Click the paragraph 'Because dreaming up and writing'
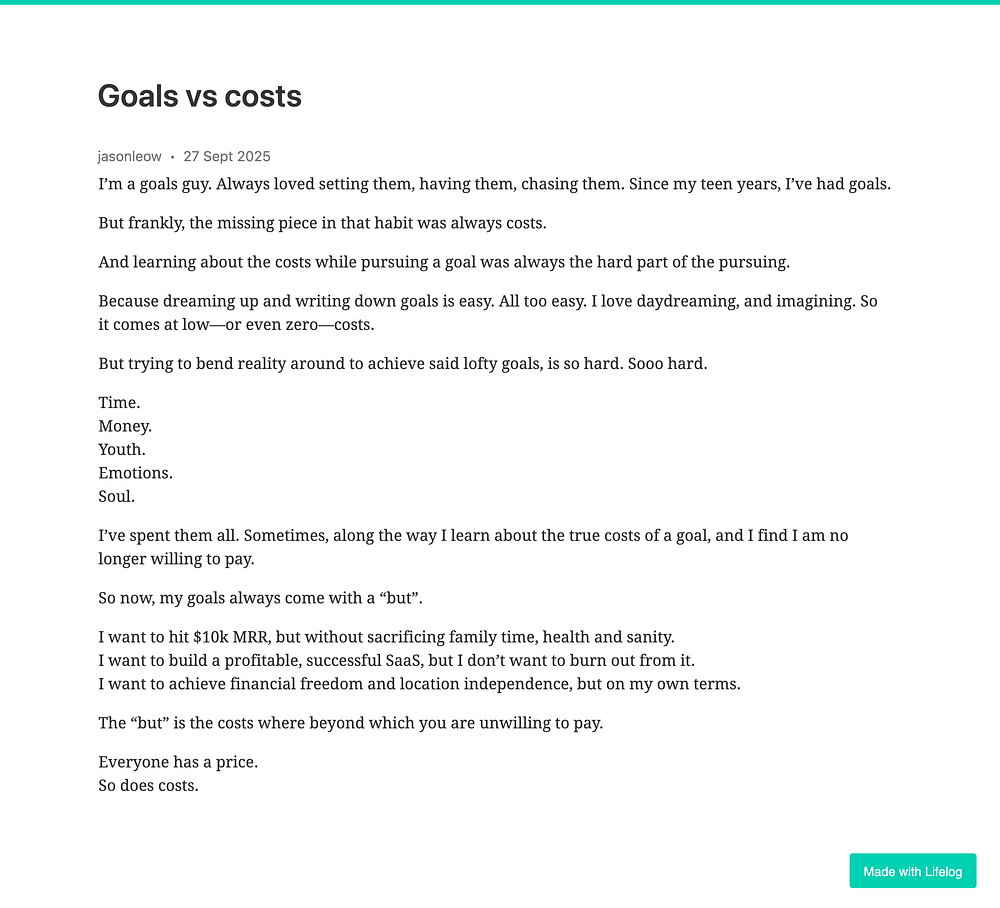Image resolution: width=1000 pixels, height=908 pixels. (488, 312)
